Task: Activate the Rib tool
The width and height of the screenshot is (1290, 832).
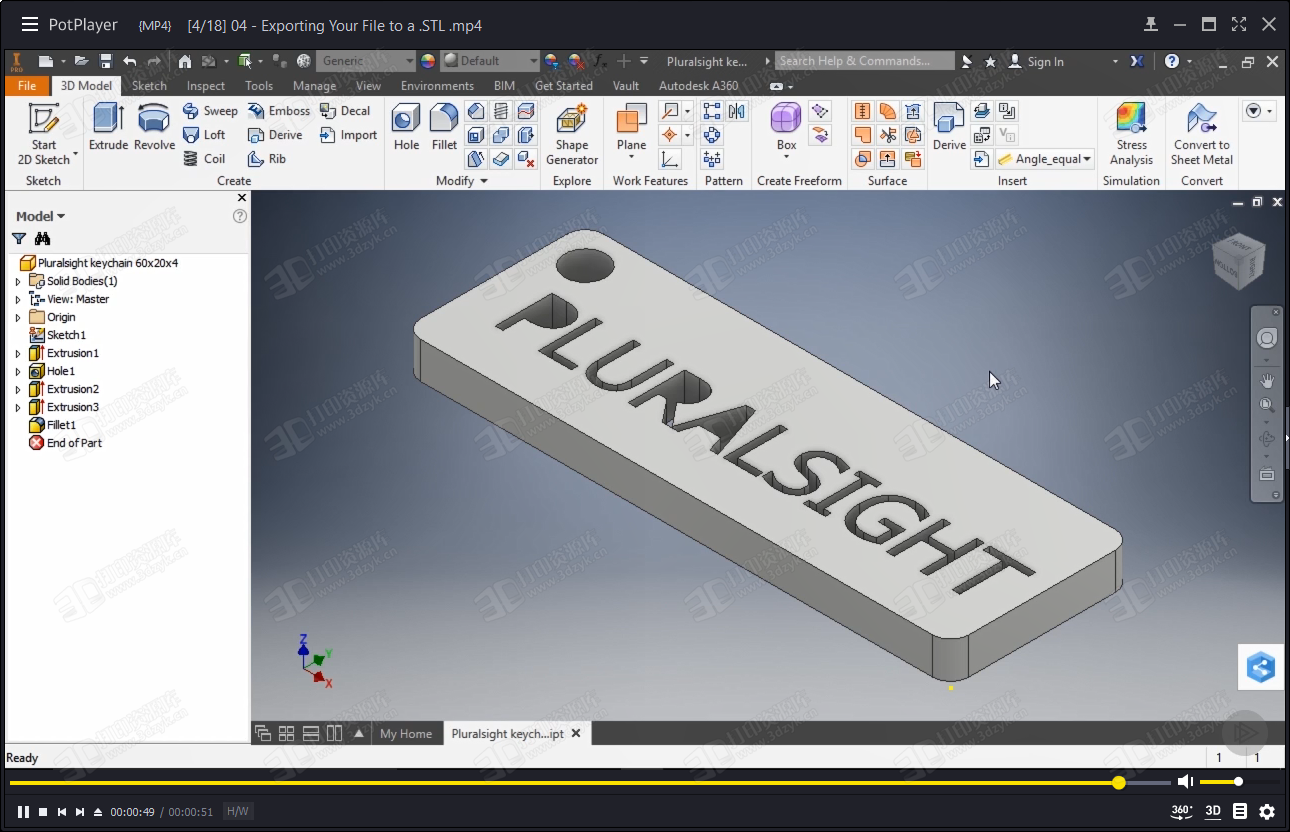Action: 267,159
